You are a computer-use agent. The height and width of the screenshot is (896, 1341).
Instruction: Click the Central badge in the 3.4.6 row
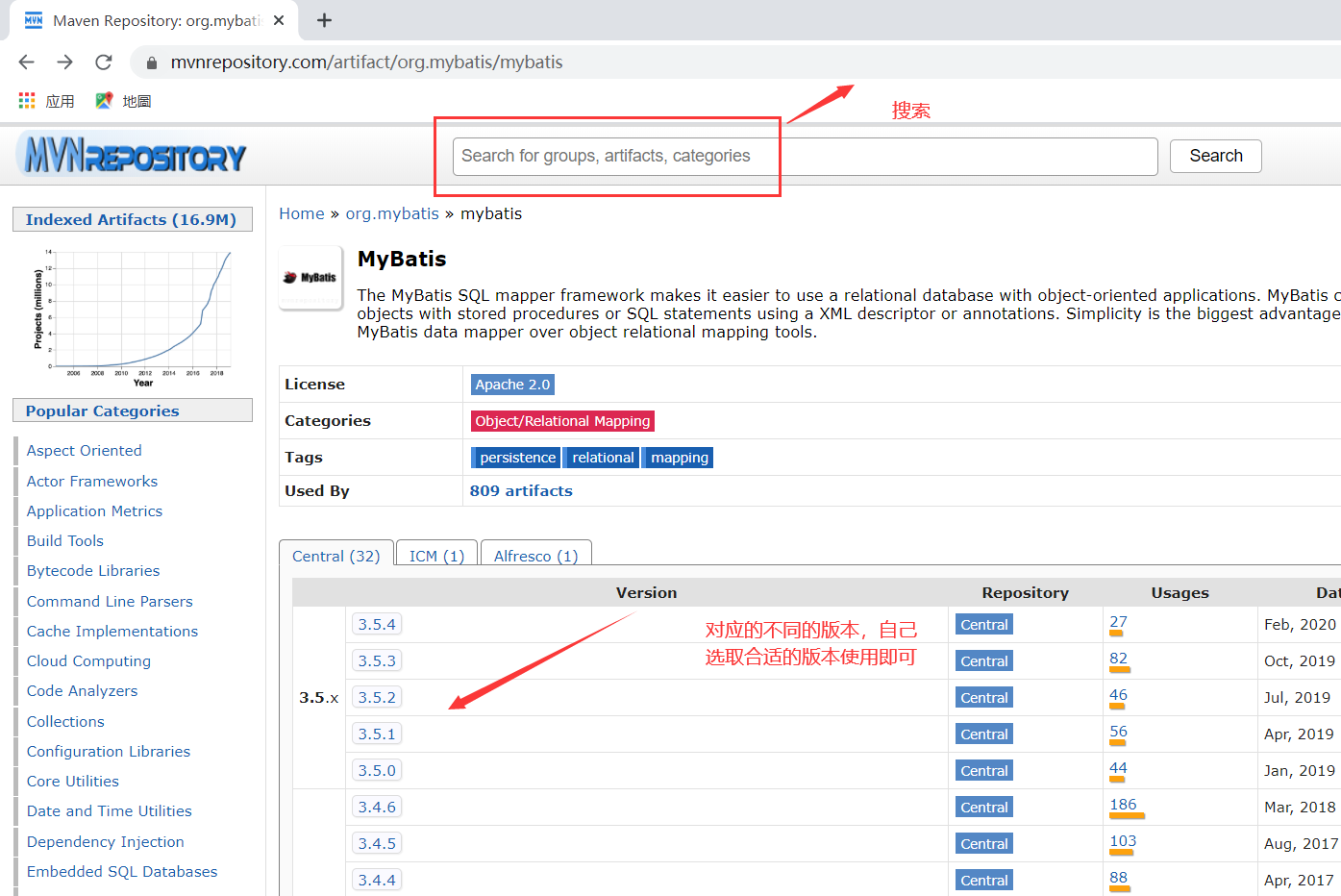coord(984,808)
